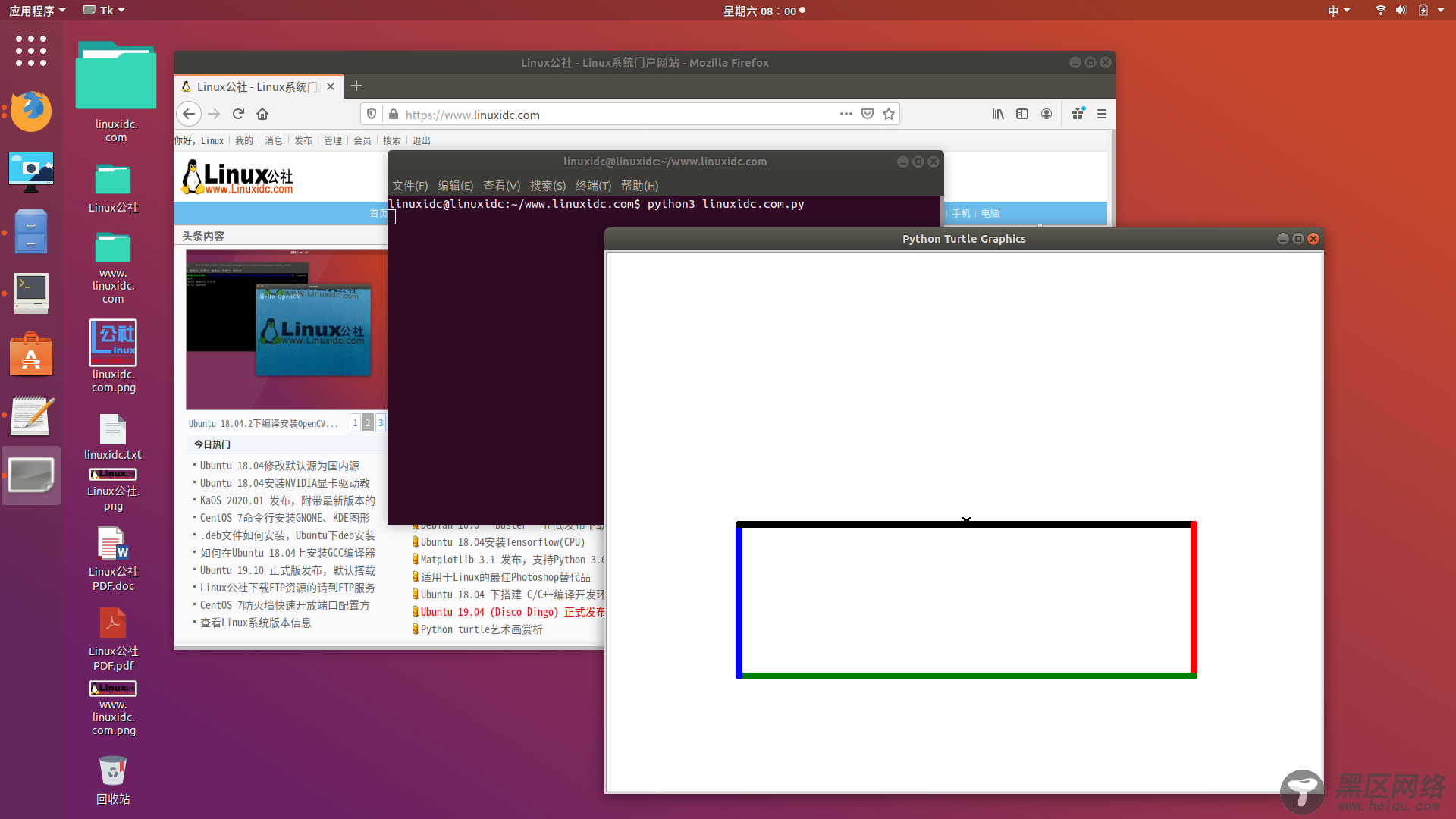Open 应用程序 menu in top bar

[x=36, y=11]
